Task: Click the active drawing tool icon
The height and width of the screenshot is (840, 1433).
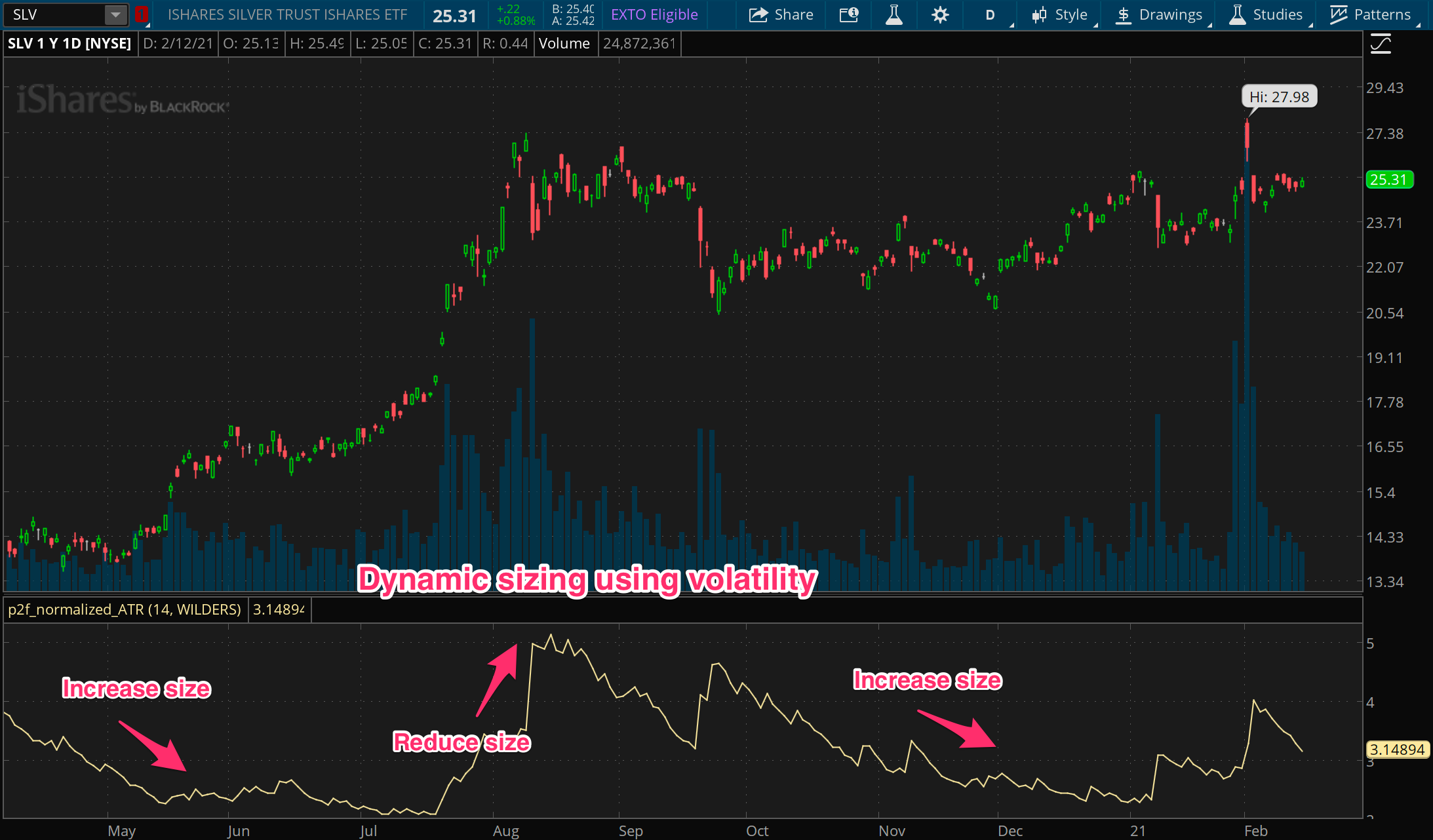Action: 1381,45
